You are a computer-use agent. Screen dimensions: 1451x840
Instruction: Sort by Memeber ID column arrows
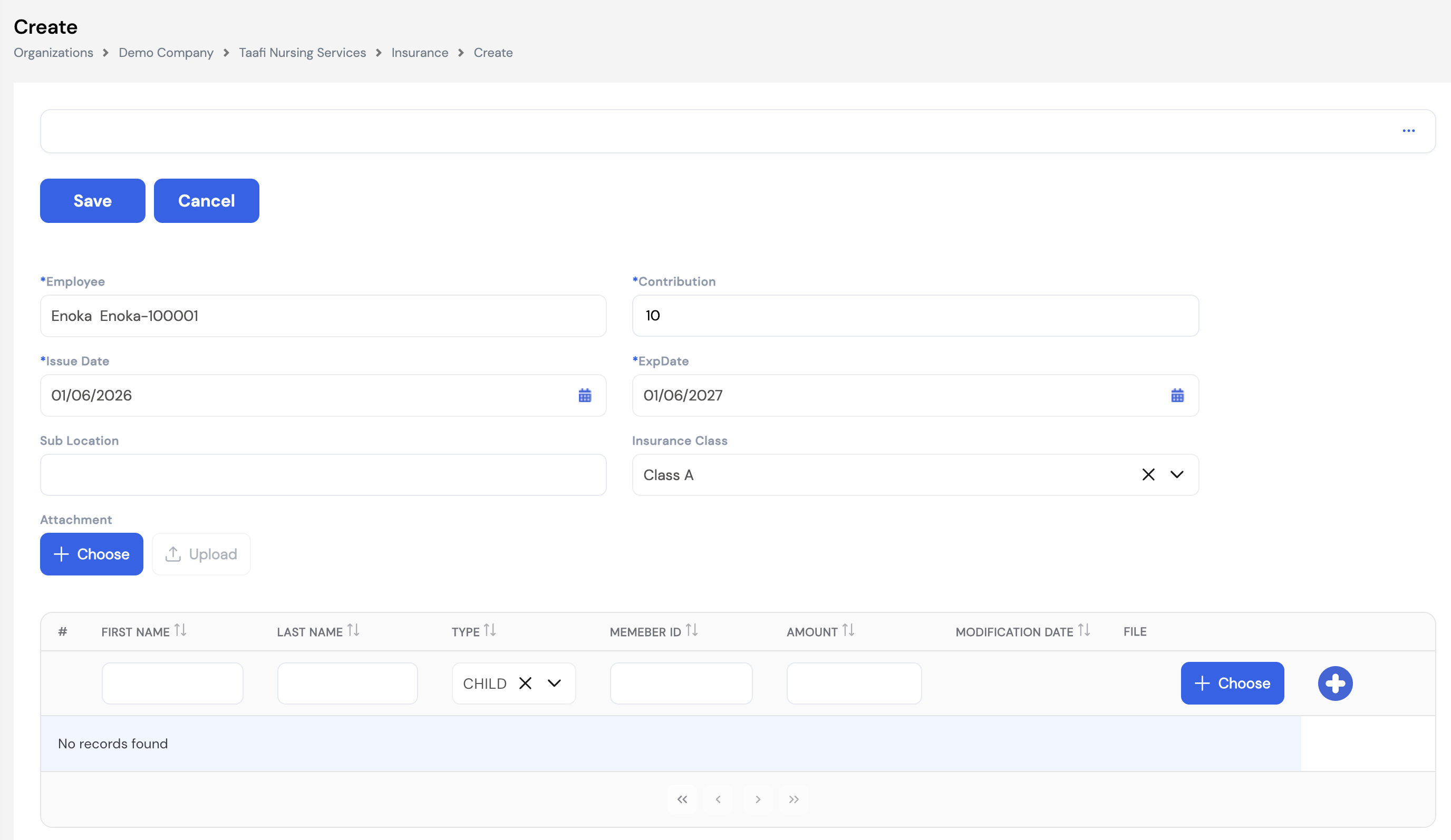coord(692,631)
